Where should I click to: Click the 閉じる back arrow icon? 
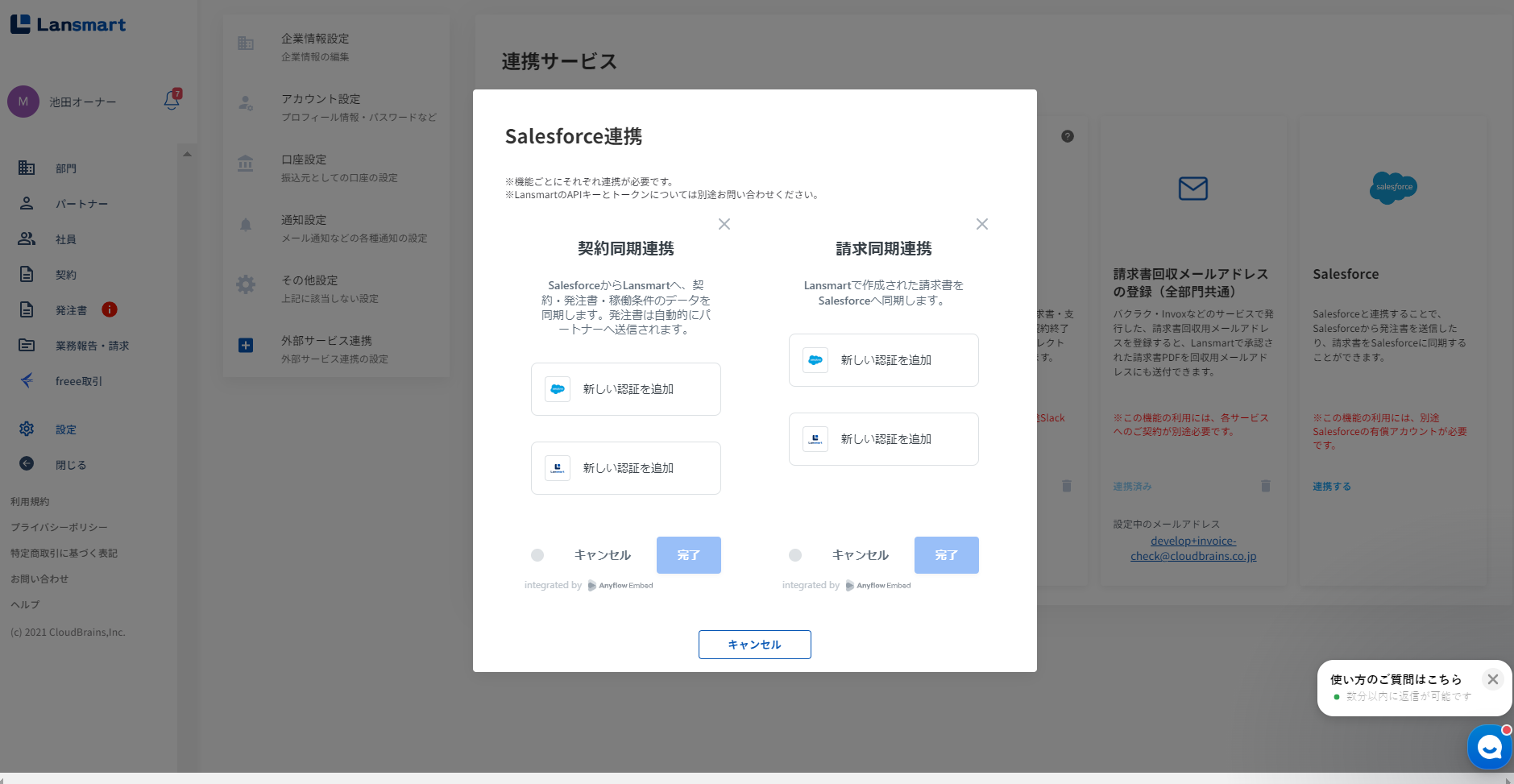pyautogui.click(x=27, y=463)
